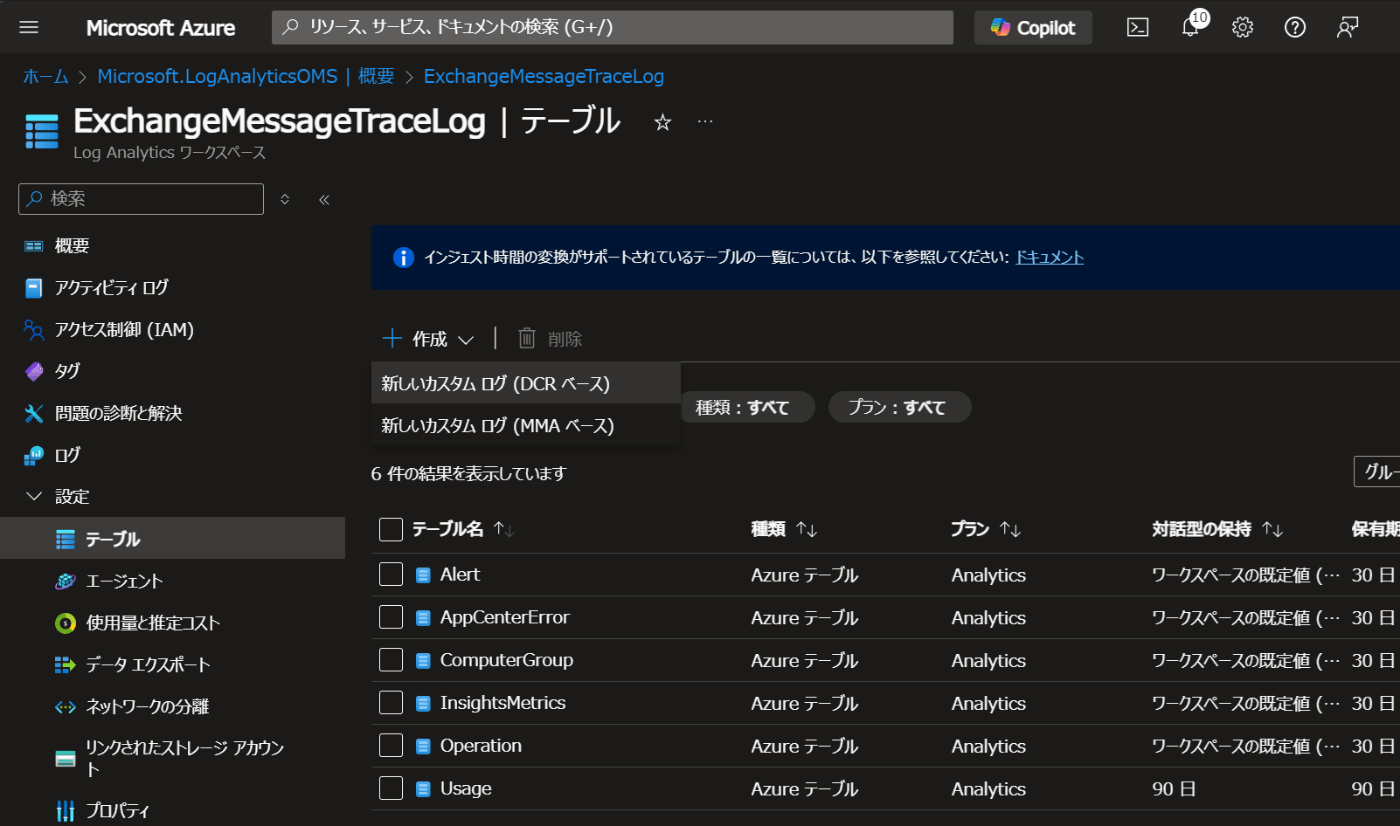Click the ComputerGroup table name
This screenshot has width=1400, height=826.
click(x=507, y=660)
